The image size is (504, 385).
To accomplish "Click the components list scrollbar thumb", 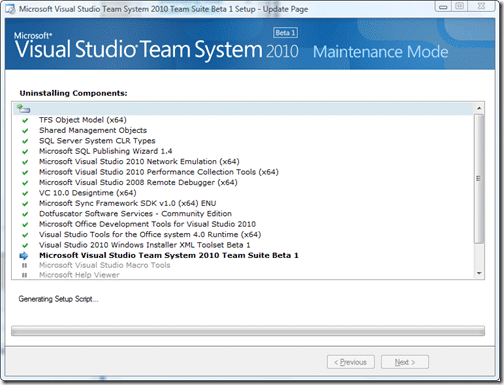I will click(479, 179).
